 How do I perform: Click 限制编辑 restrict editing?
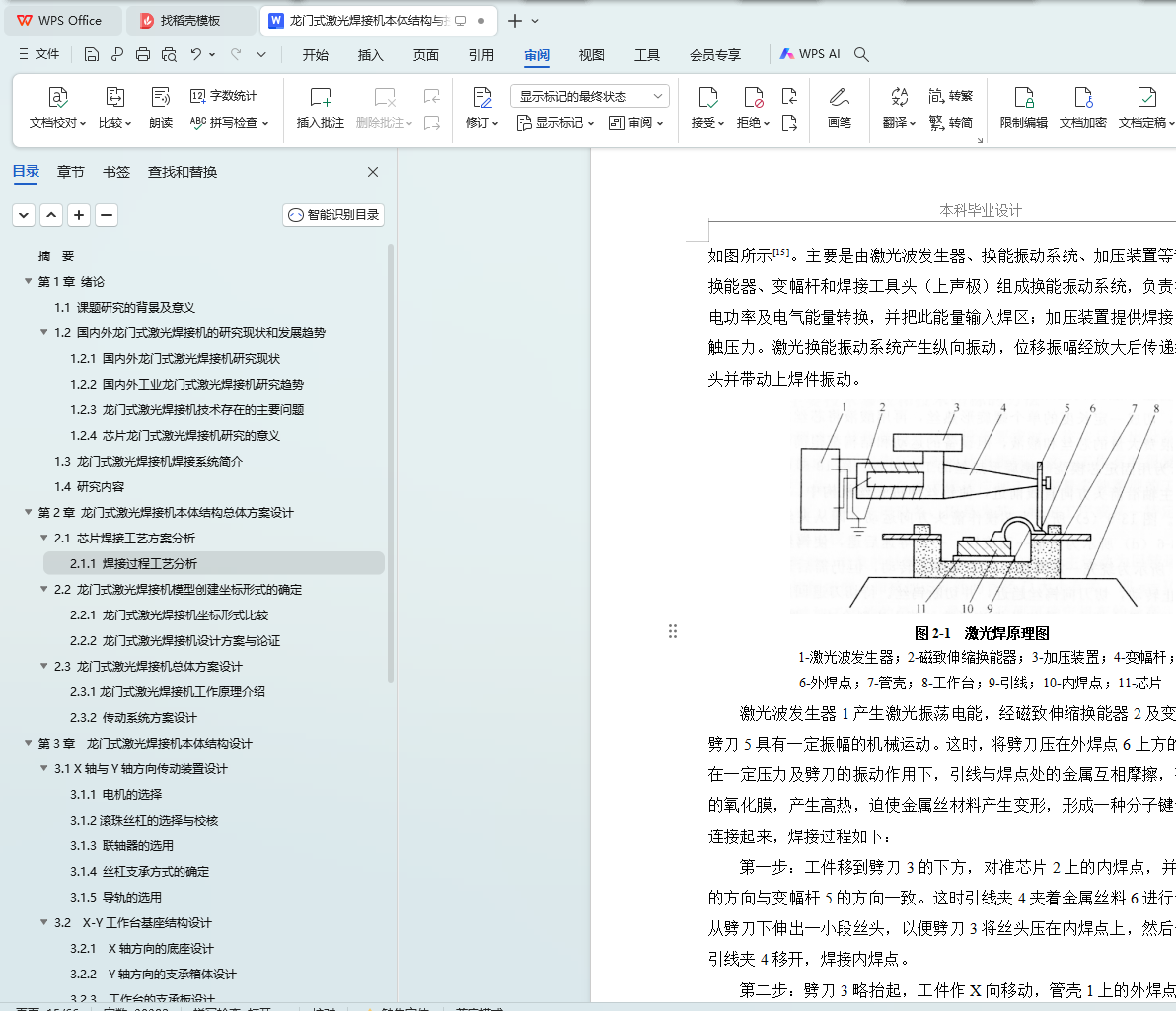(x=1024, y=108)
